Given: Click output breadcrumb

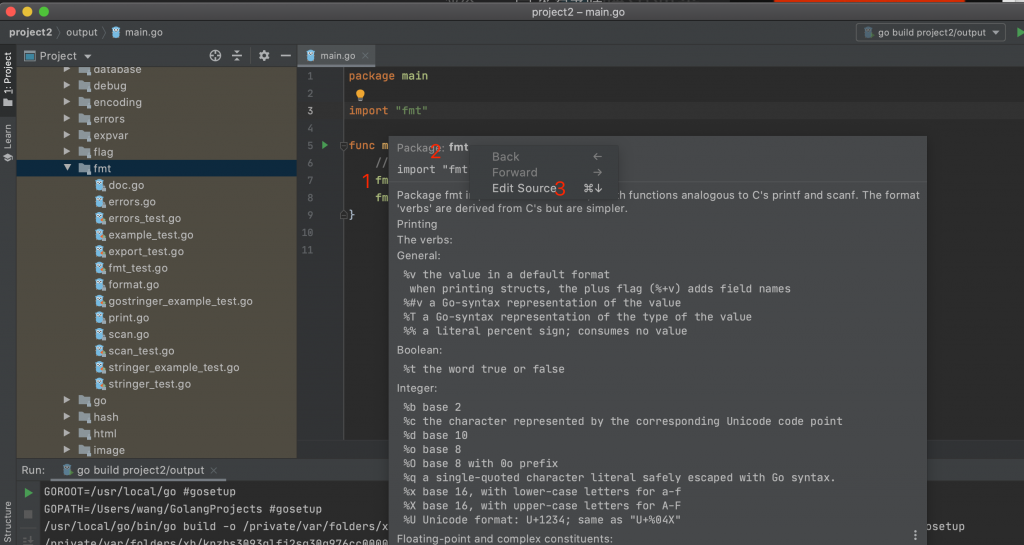Looking at the screenshot, I should (82, 32).
